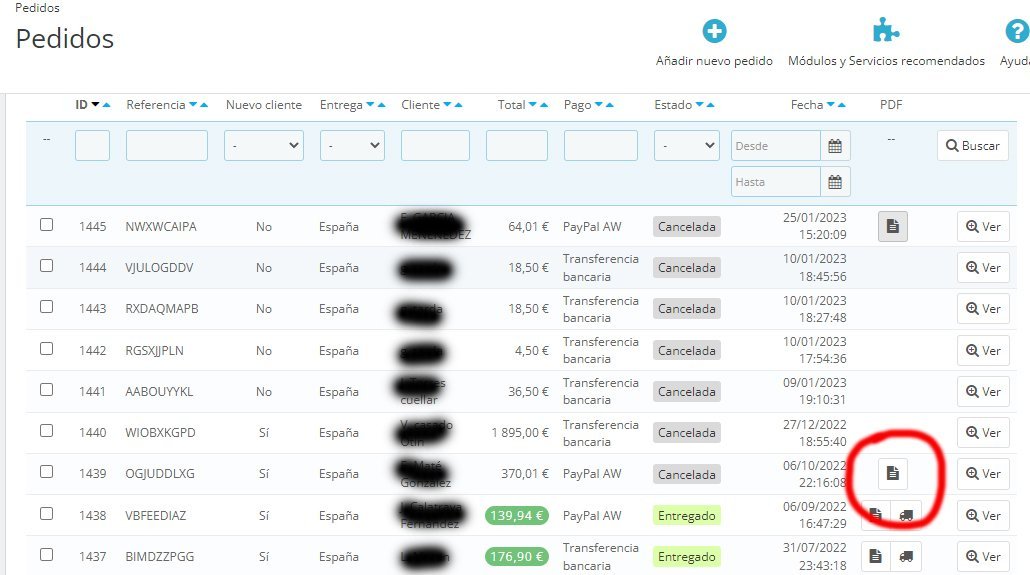Click the Buscar search button
Screen dimensions: 1030x575
pyautogui.click(x=973, y=146)
